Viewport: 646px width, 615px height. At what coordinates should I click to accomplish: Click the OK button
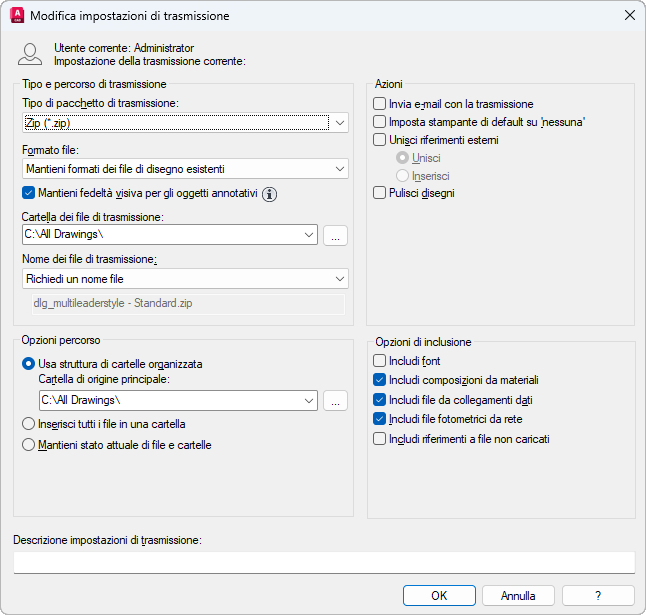click(439, 595)
